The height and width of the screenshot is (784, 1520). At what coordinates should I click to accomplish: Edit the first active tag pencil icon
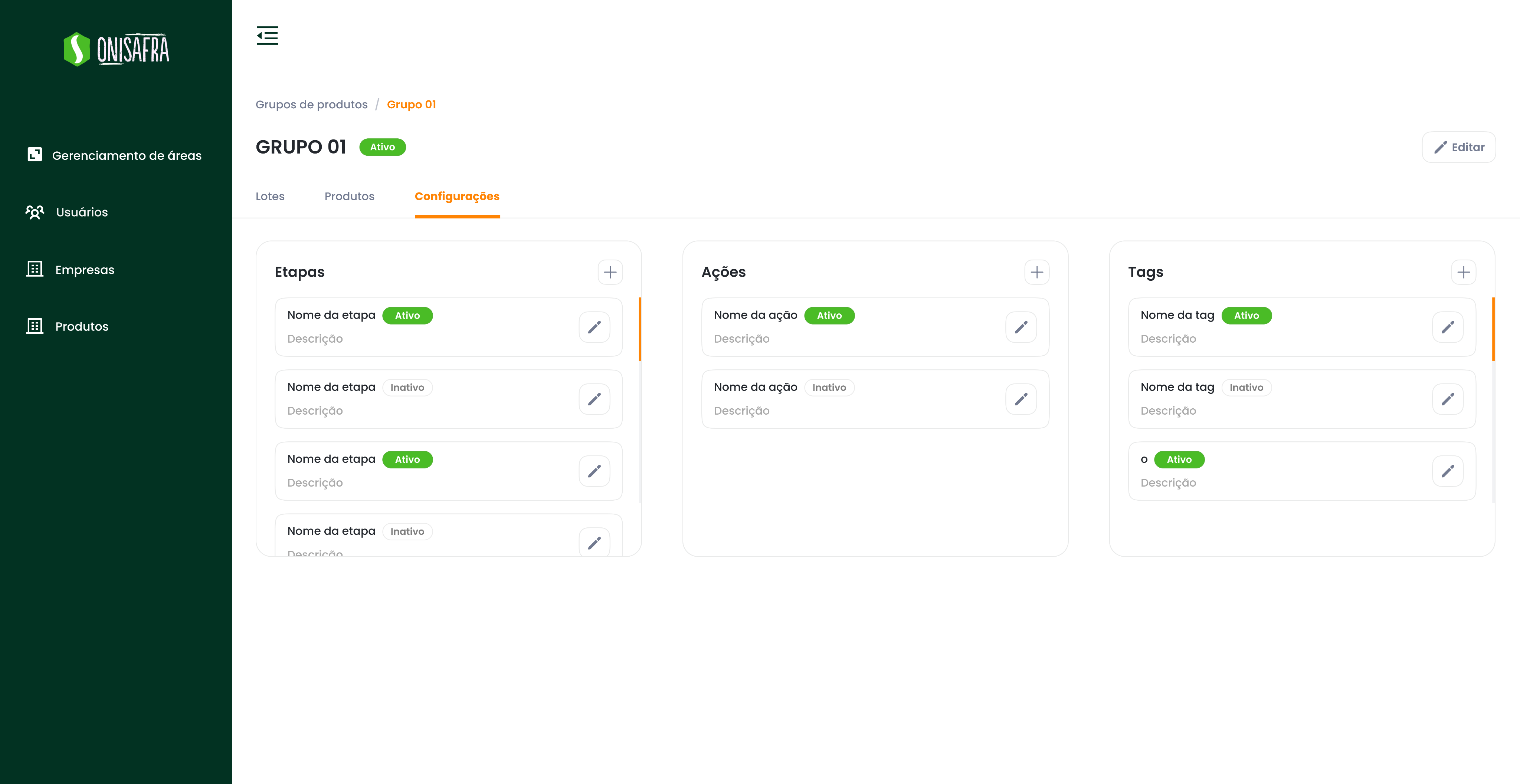tap(1447, 327)
